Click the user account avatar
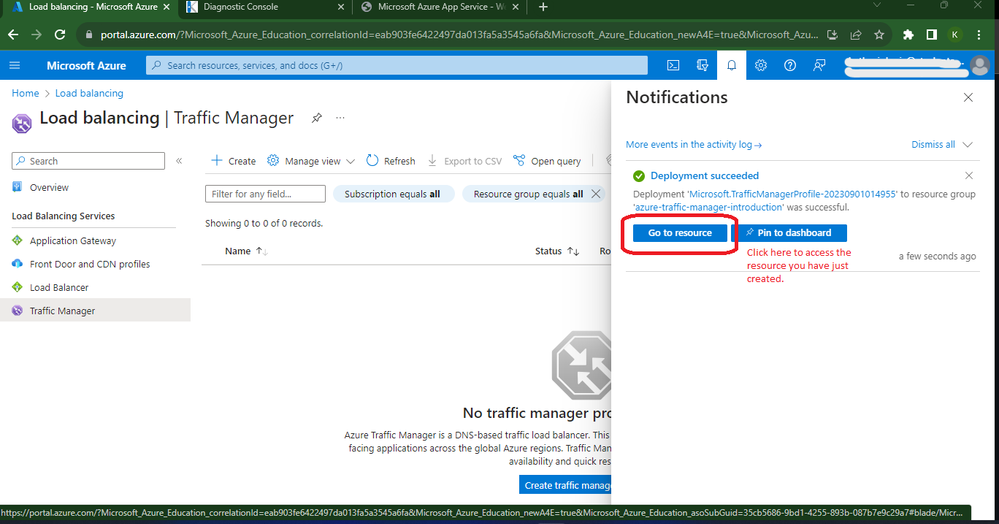This screenshot has height=524, width=999. [x=980, y=65]
